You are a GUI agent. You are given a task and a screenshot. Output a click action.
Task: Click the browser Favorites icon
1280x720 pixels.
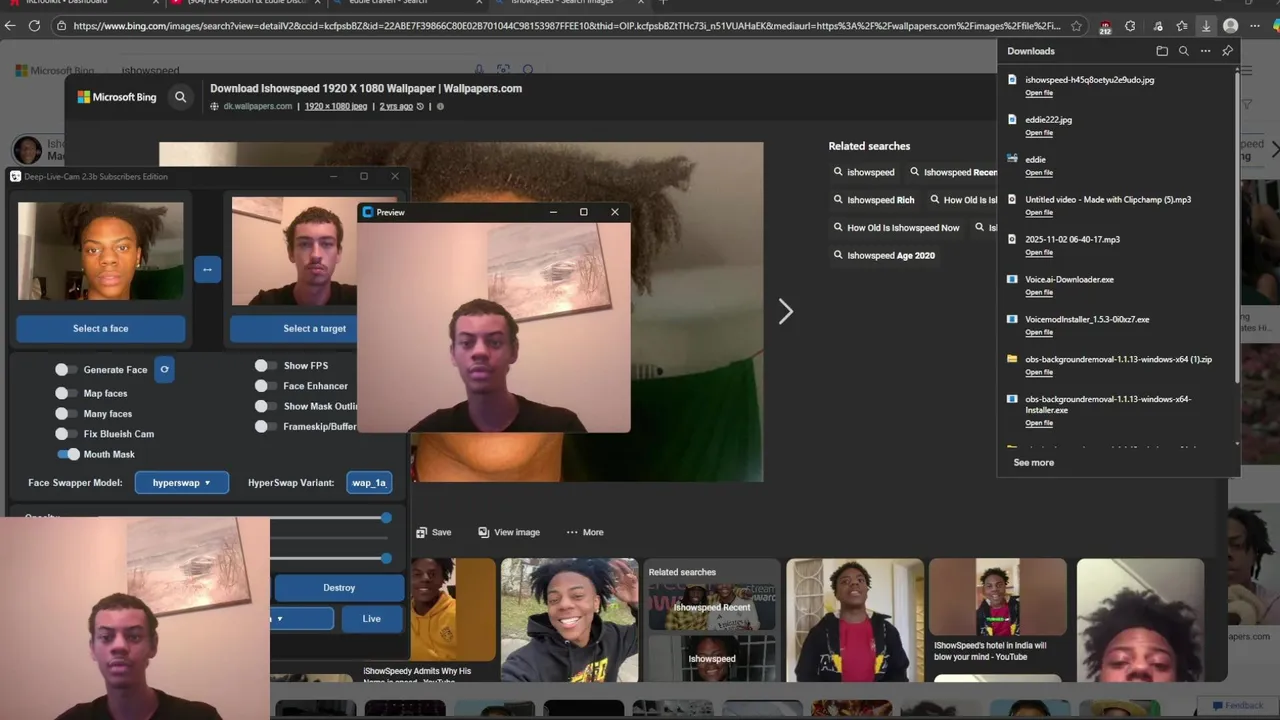(1181, 26)
